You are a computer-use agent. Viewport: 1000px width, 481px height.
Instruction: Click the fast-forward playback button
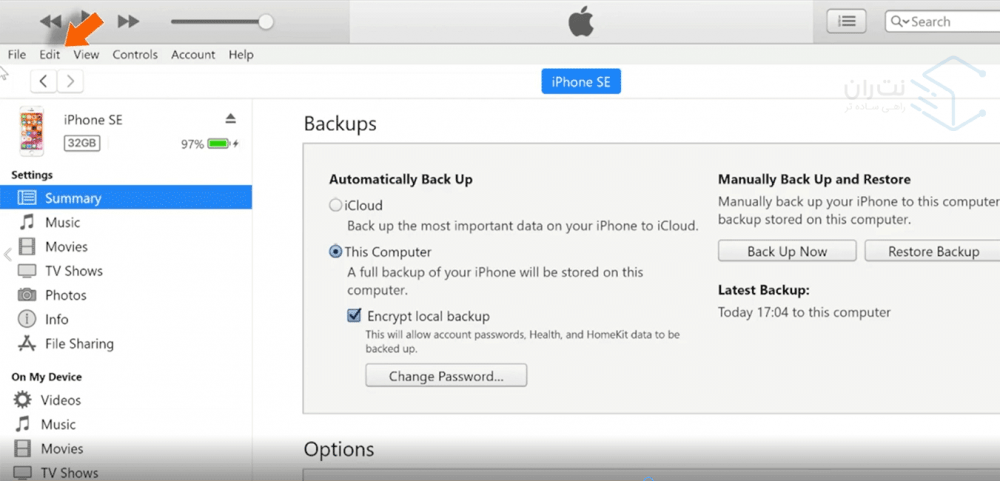(128, 21)
